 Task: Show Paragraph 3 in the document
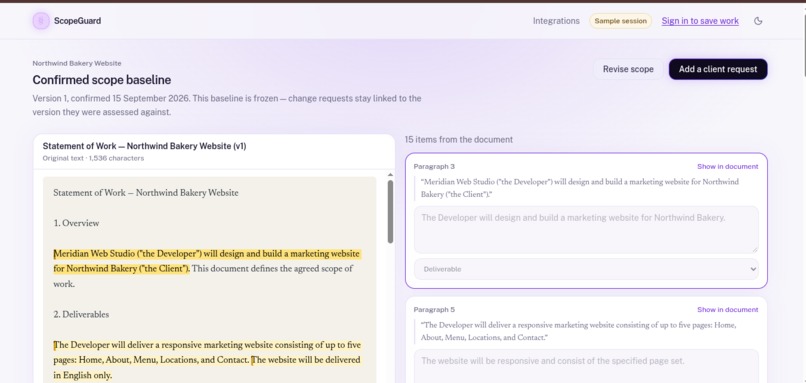[727, 167]
